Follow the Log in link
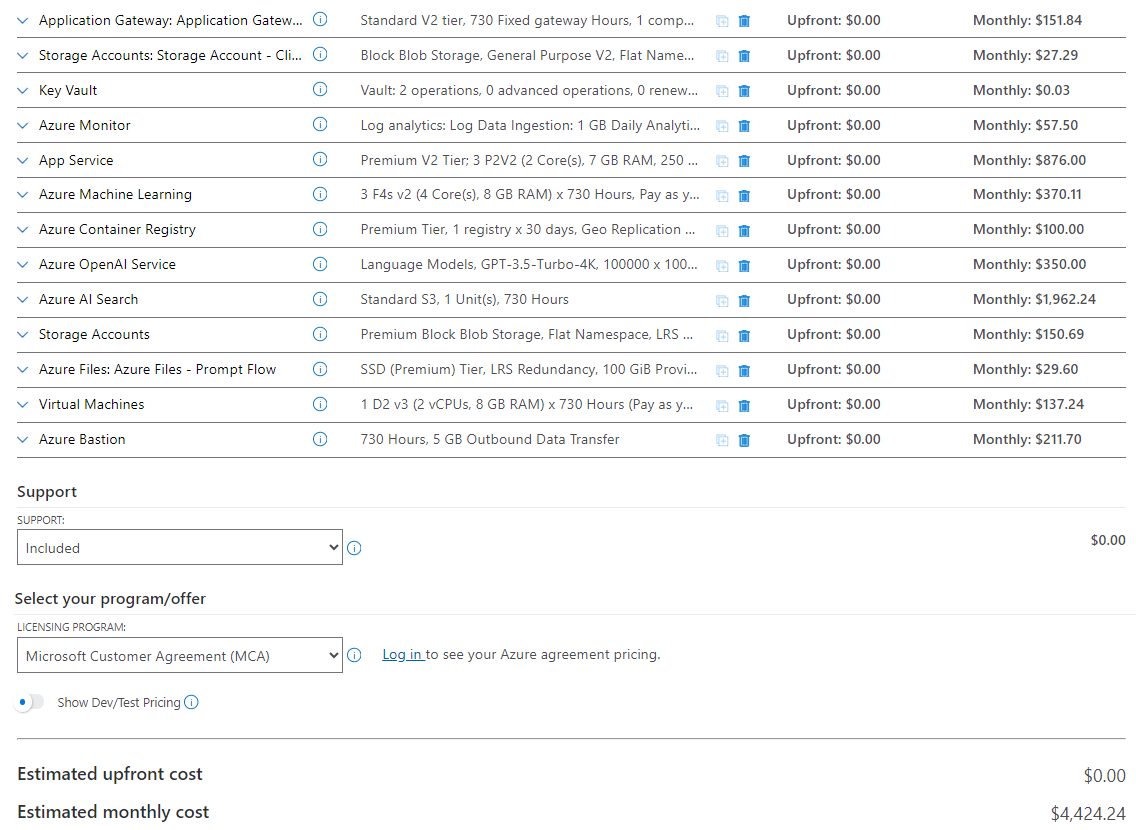This screenshot has height=830, width=1136. click(402, 655)
